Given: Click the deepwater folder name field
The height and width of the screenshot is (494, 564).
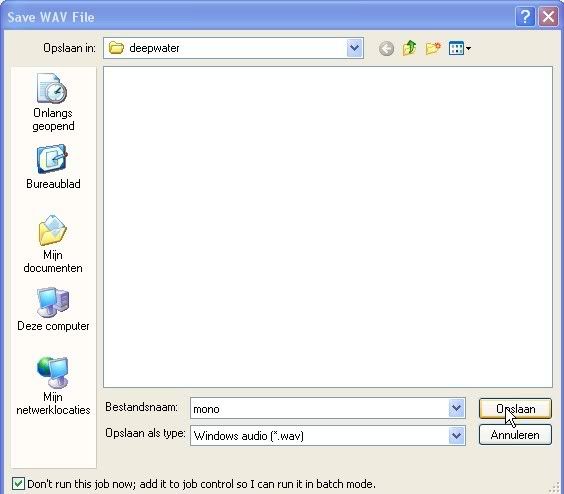Looking at the screenshot, I should click(225, 48).
